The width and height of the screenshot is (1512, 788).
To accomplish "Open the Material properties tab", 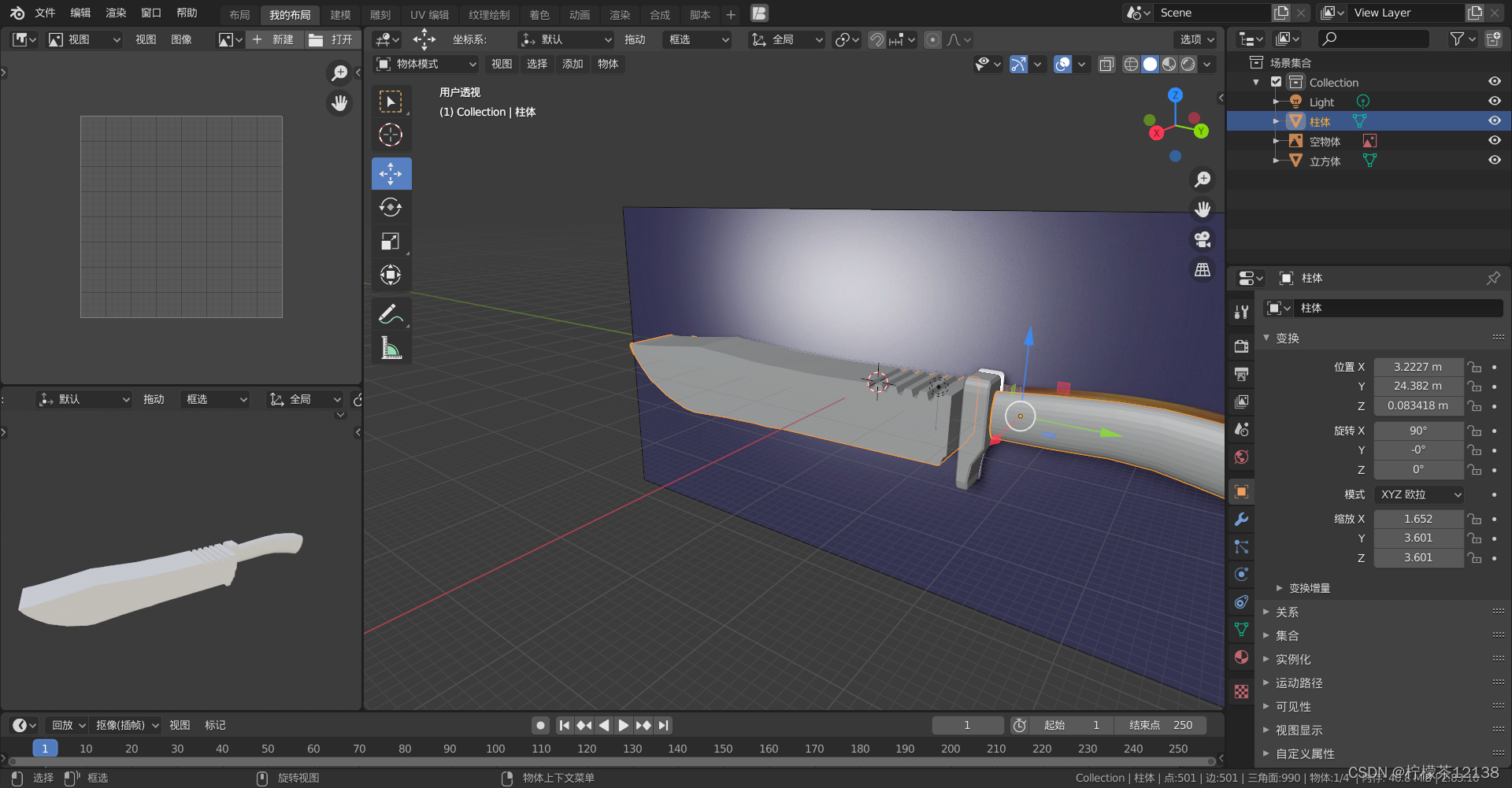I will click(x=1241, y=657).
